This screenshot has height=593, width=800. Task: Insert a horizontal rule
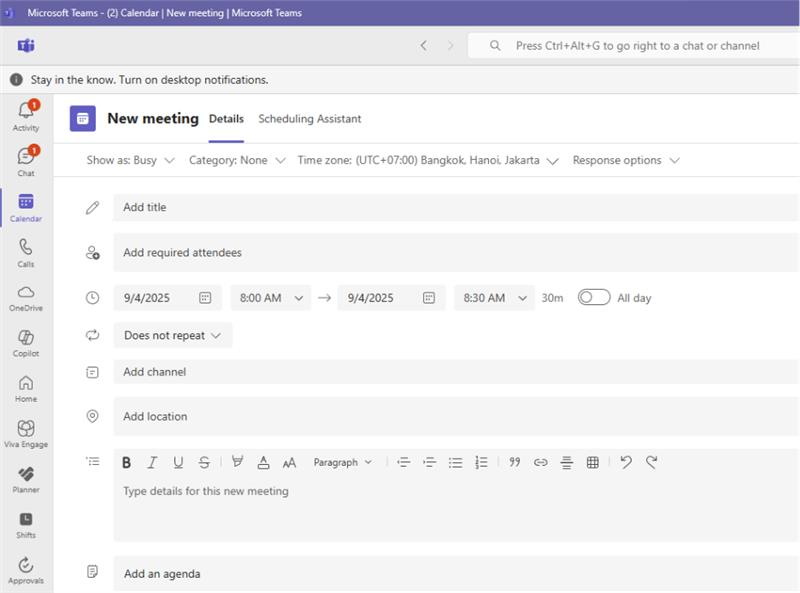(x=566, y=462)
